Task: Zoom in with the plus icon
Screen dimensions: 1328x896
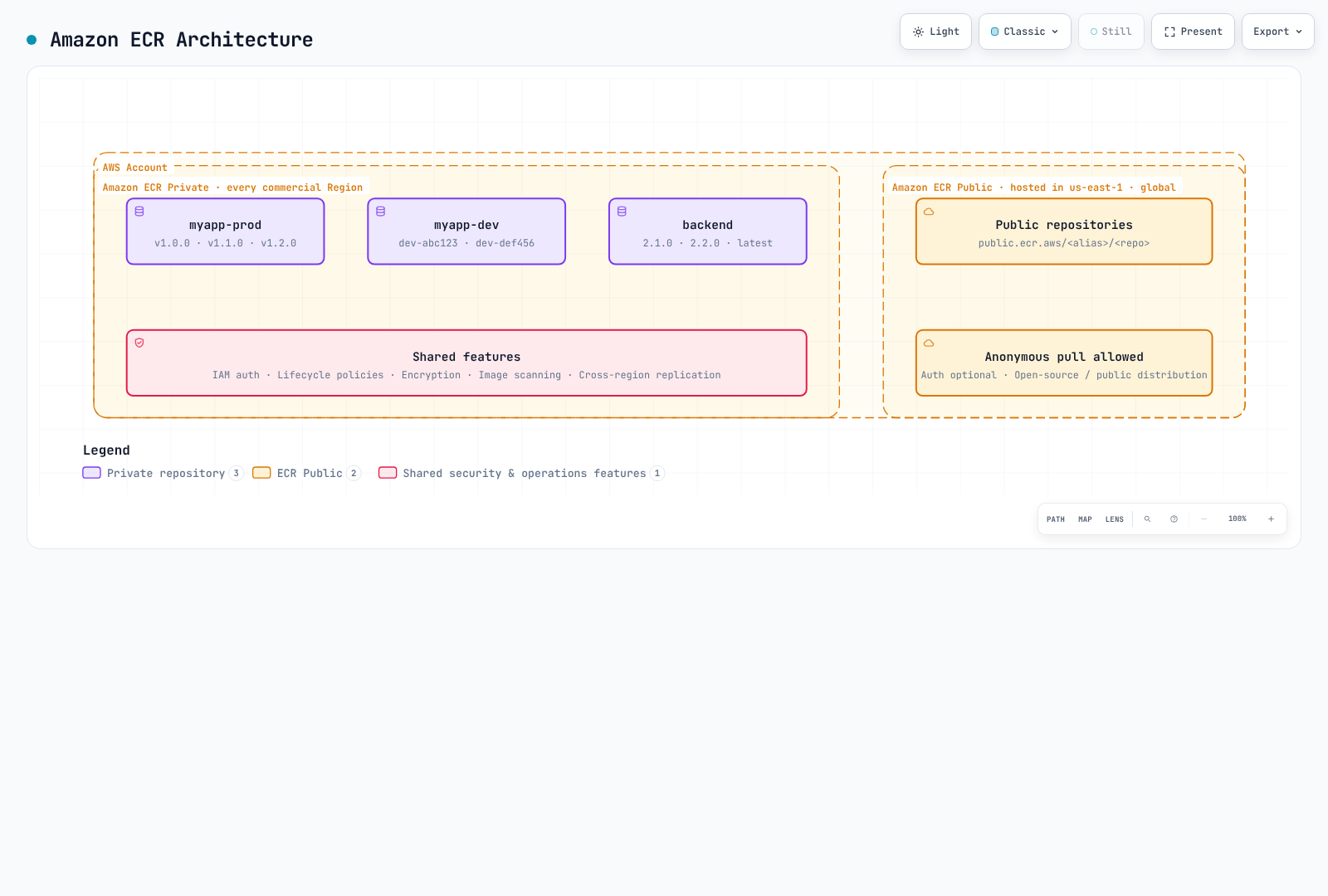Action: click(1271, 519)
